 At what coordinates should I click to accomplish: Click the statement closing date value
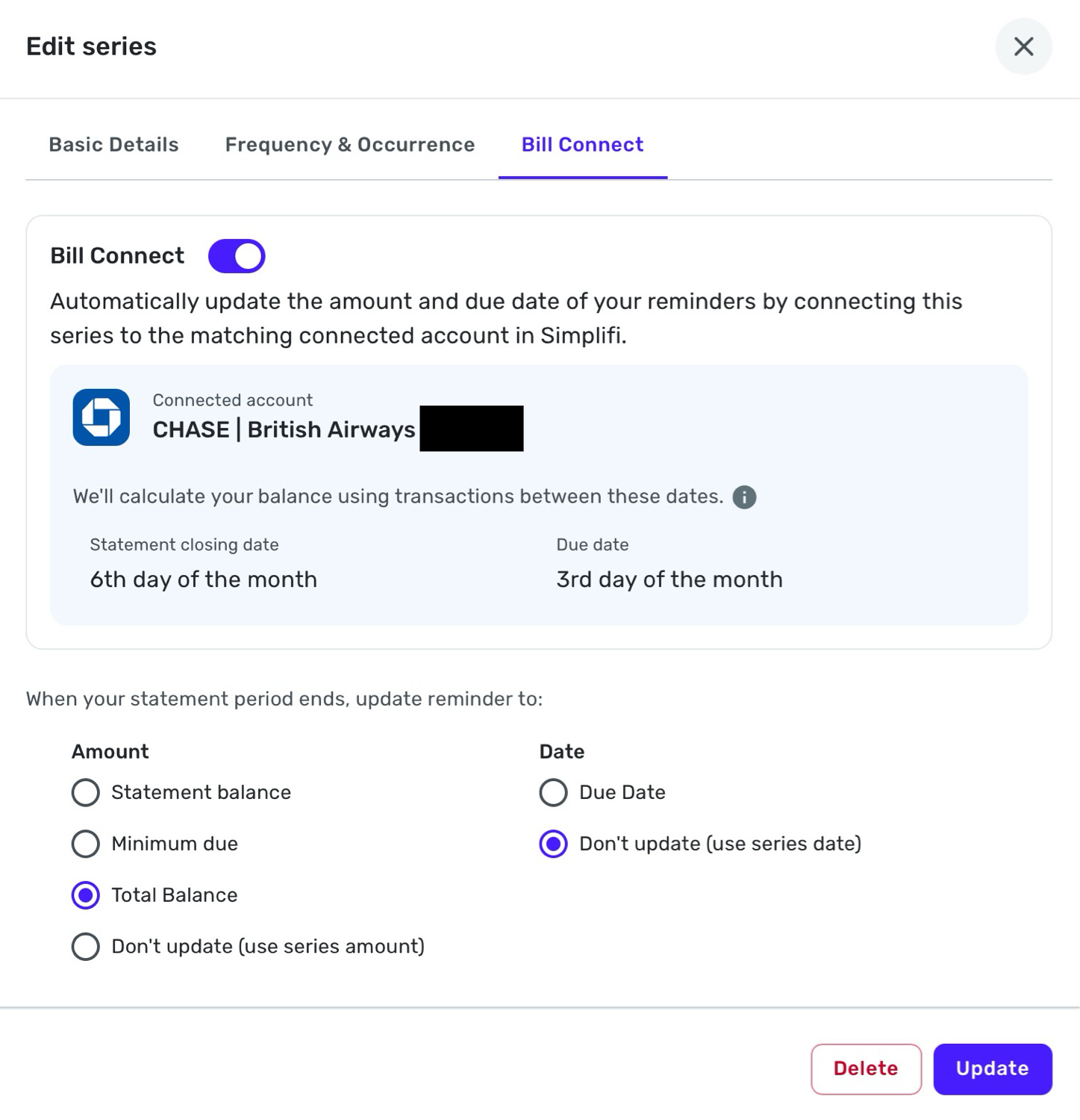203,579
